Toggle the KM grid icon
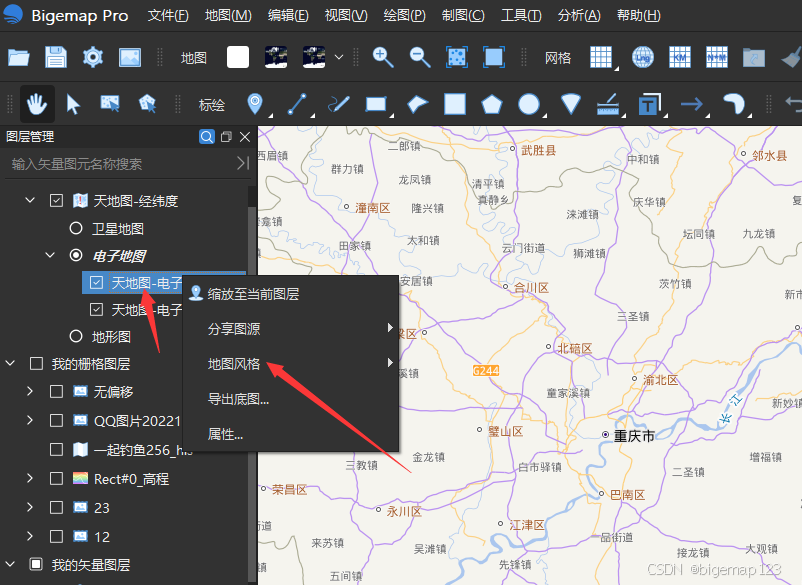802x585 pixels. tap(680, 57)
